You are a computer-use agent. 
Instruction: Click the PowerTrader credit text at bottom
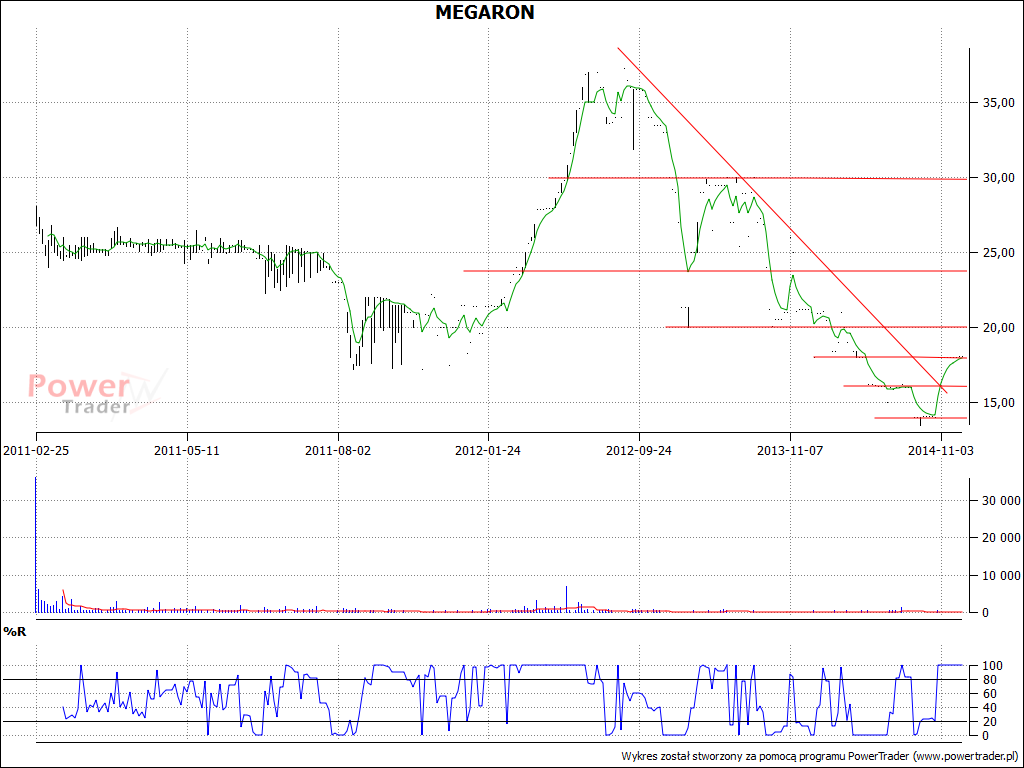coord(820,756)
